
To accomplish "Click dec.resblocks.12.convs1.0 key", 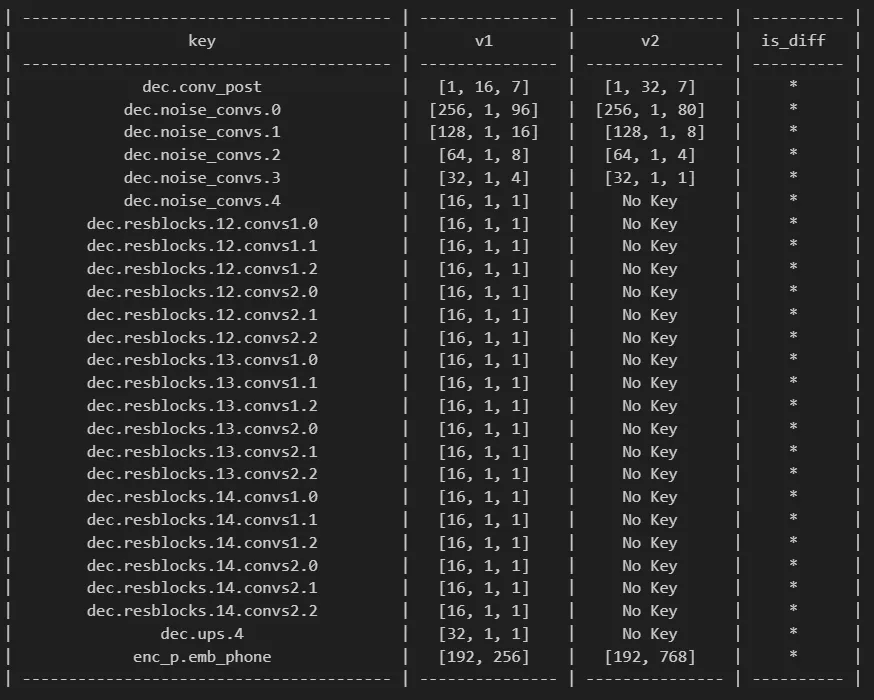I will pyautogui.click(x=202, y=223).
